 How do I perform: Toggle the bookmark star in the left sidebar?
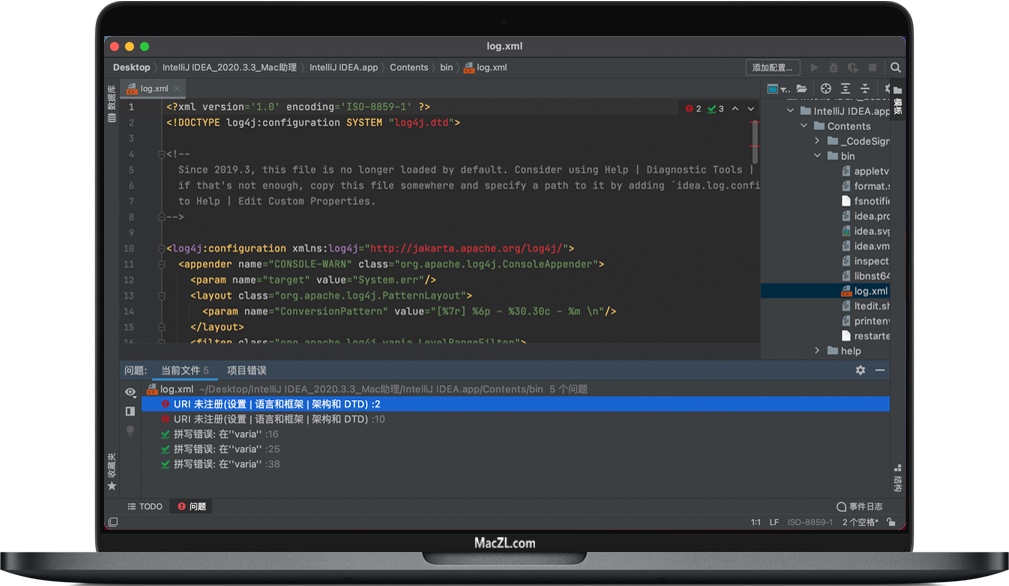tap(112, 485)
